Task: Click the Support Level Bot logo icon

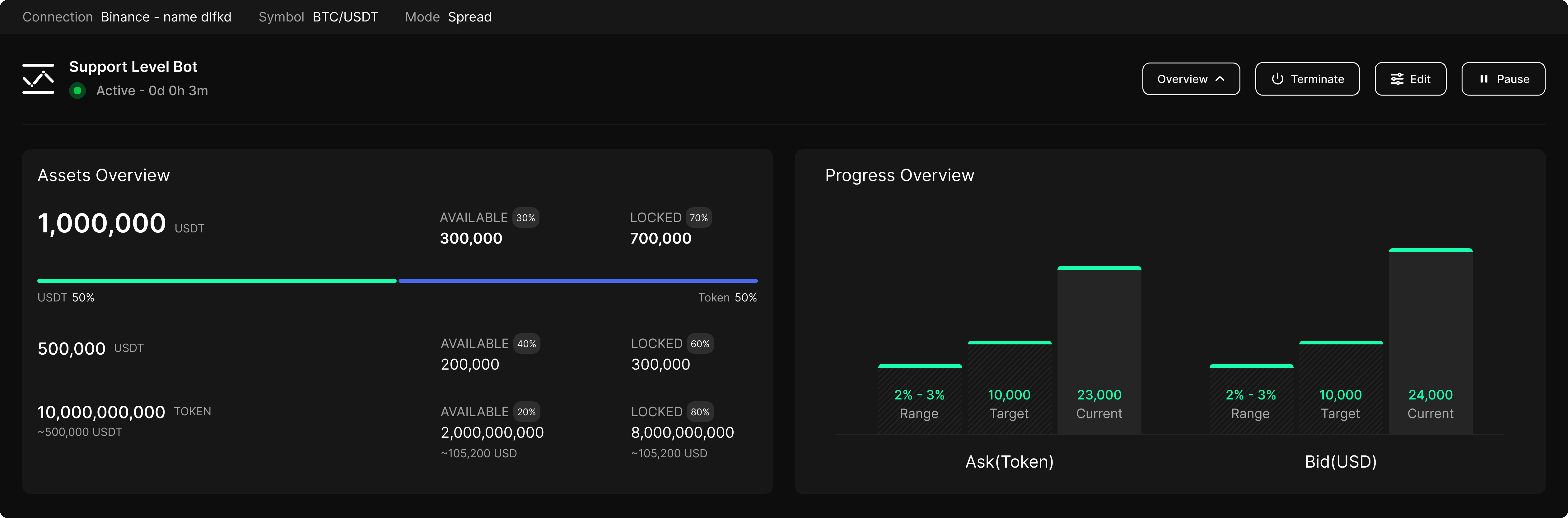Action: coord(38,78)
